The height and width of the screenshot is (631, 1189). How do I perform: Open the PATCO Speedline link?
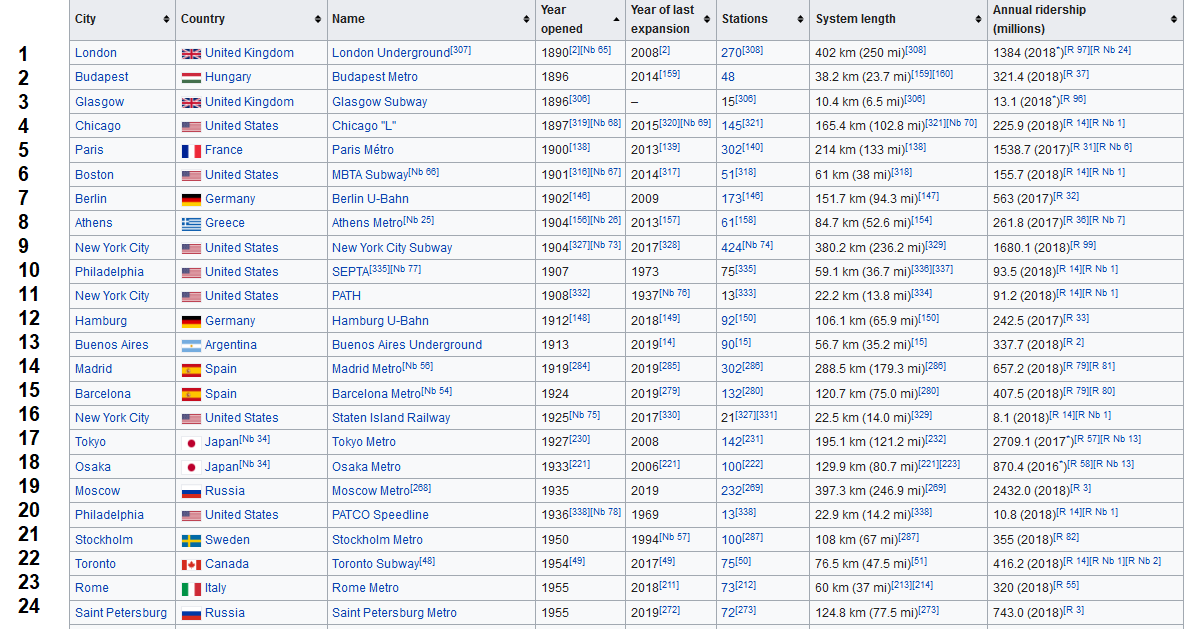coord(380,515)
